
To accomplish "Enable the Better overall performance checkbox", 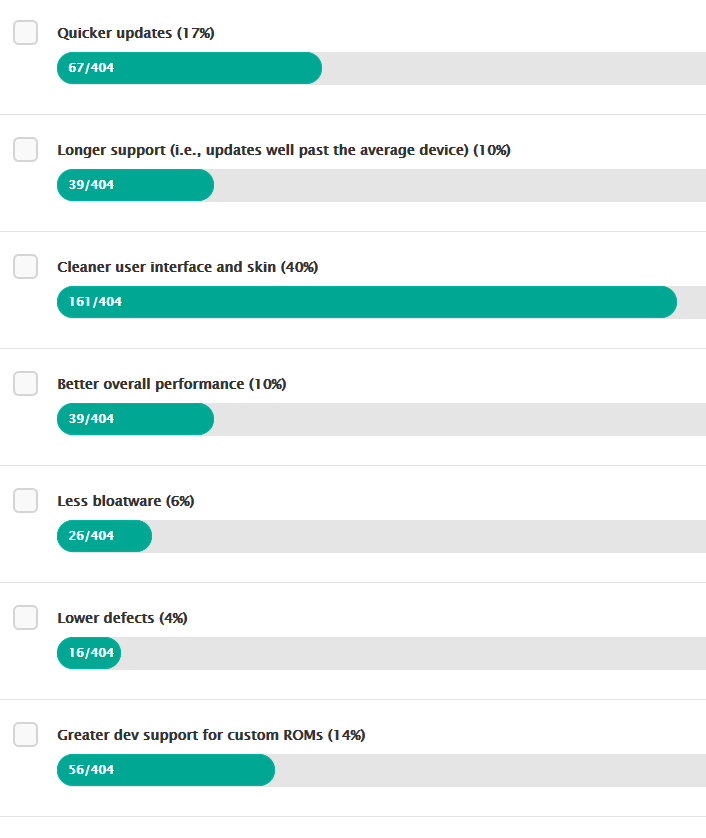I will pos(25,383).
